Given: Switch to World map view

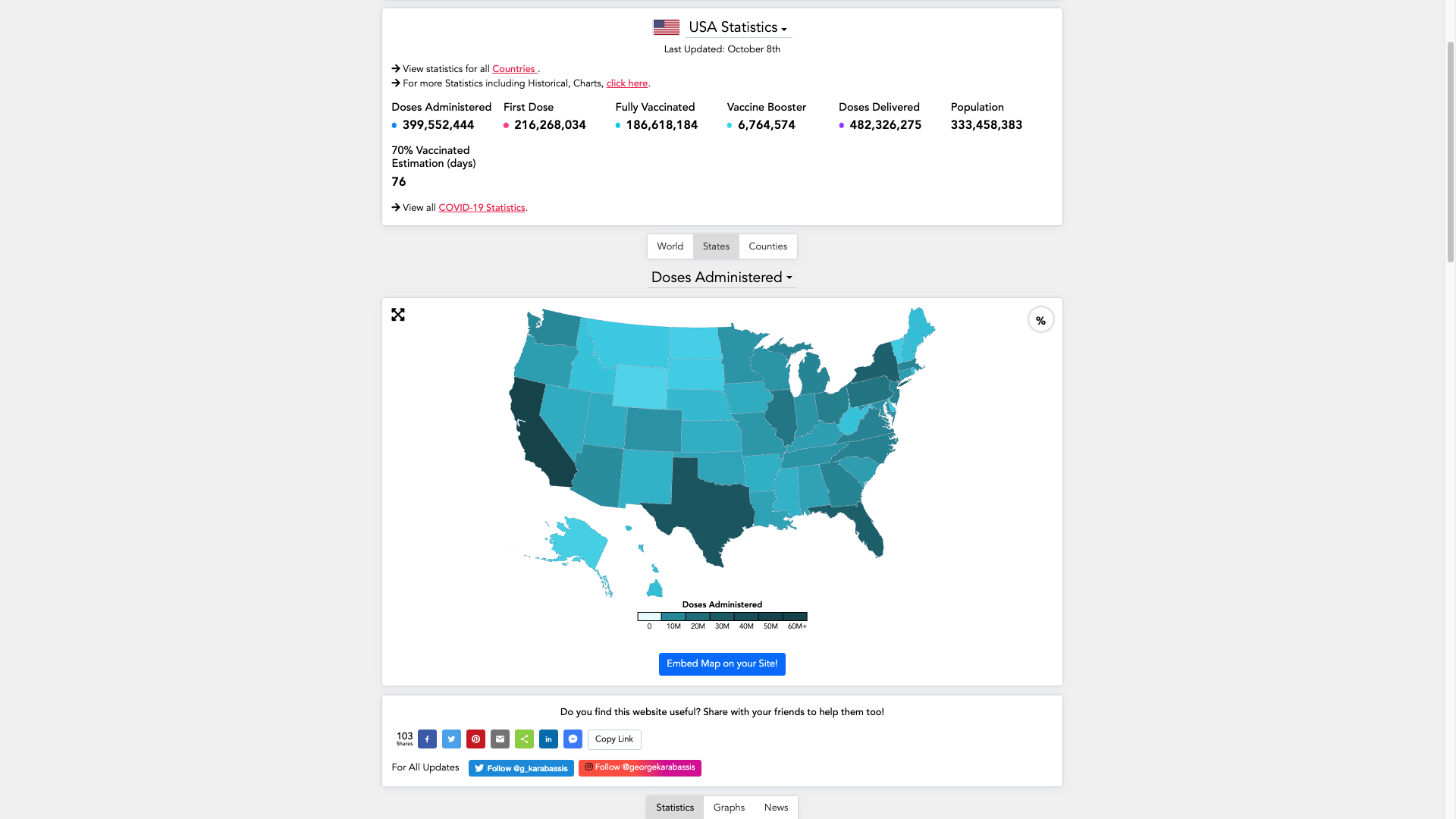Looking at the screenshot, I should 670,246.
